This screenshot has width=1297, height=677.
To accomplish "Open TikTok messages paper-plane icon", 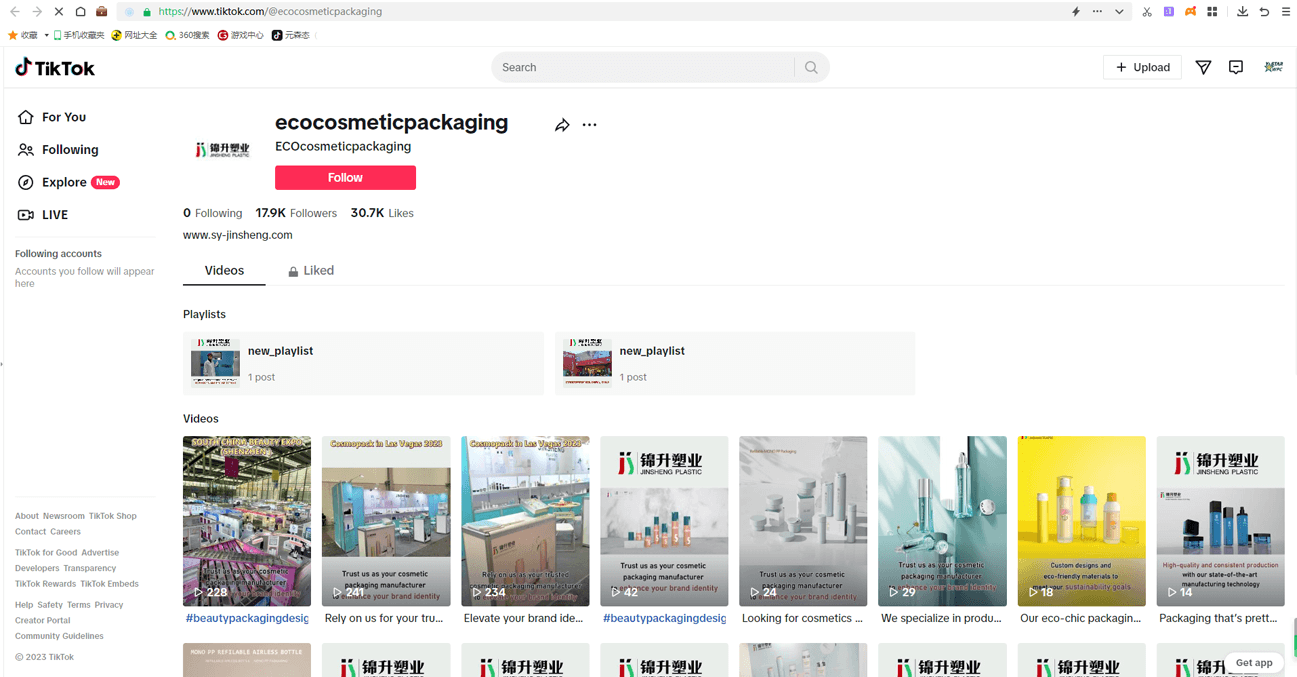I will coord(1203,67).
